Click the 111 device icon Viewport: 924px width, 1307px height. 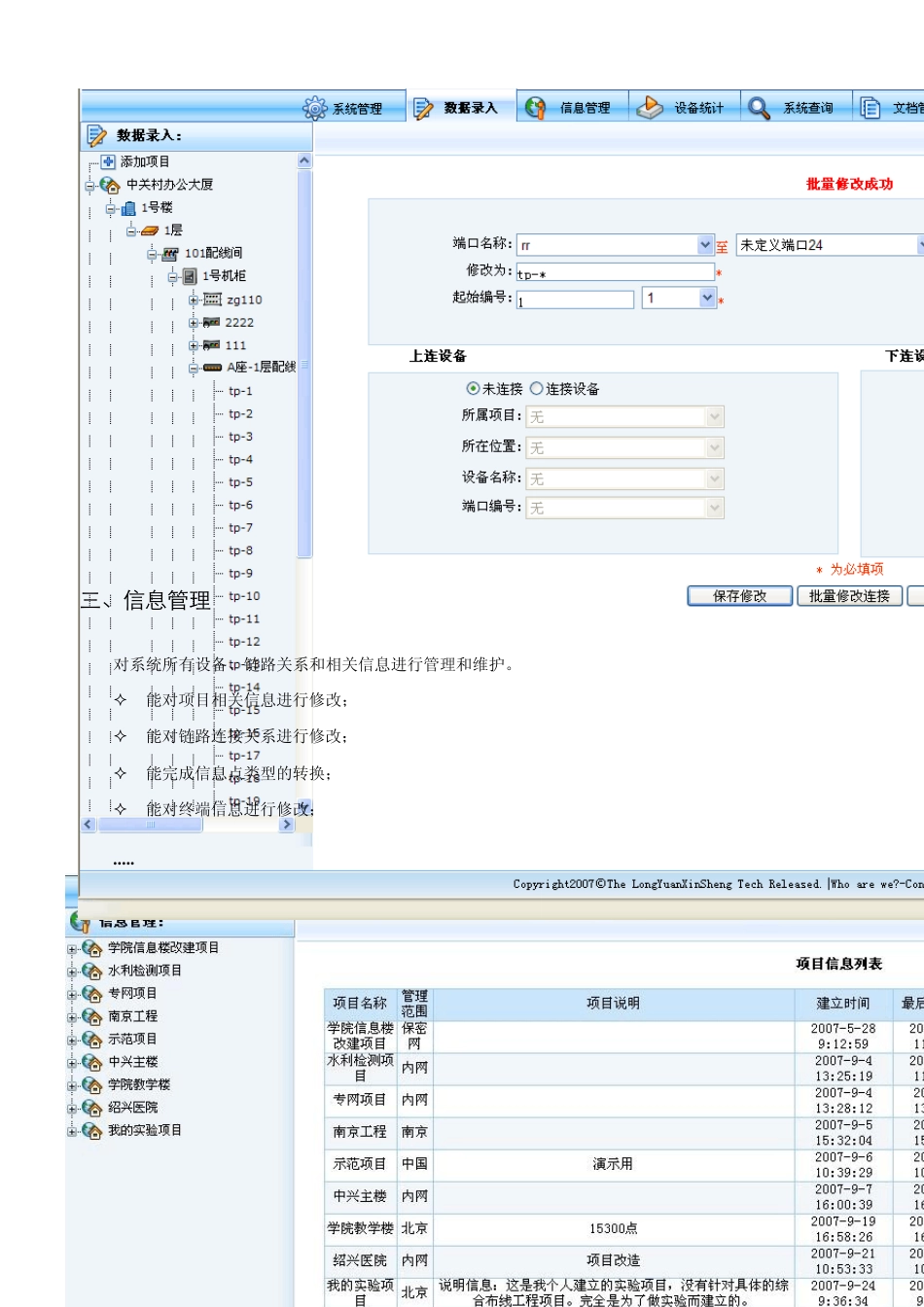[211, 345]
